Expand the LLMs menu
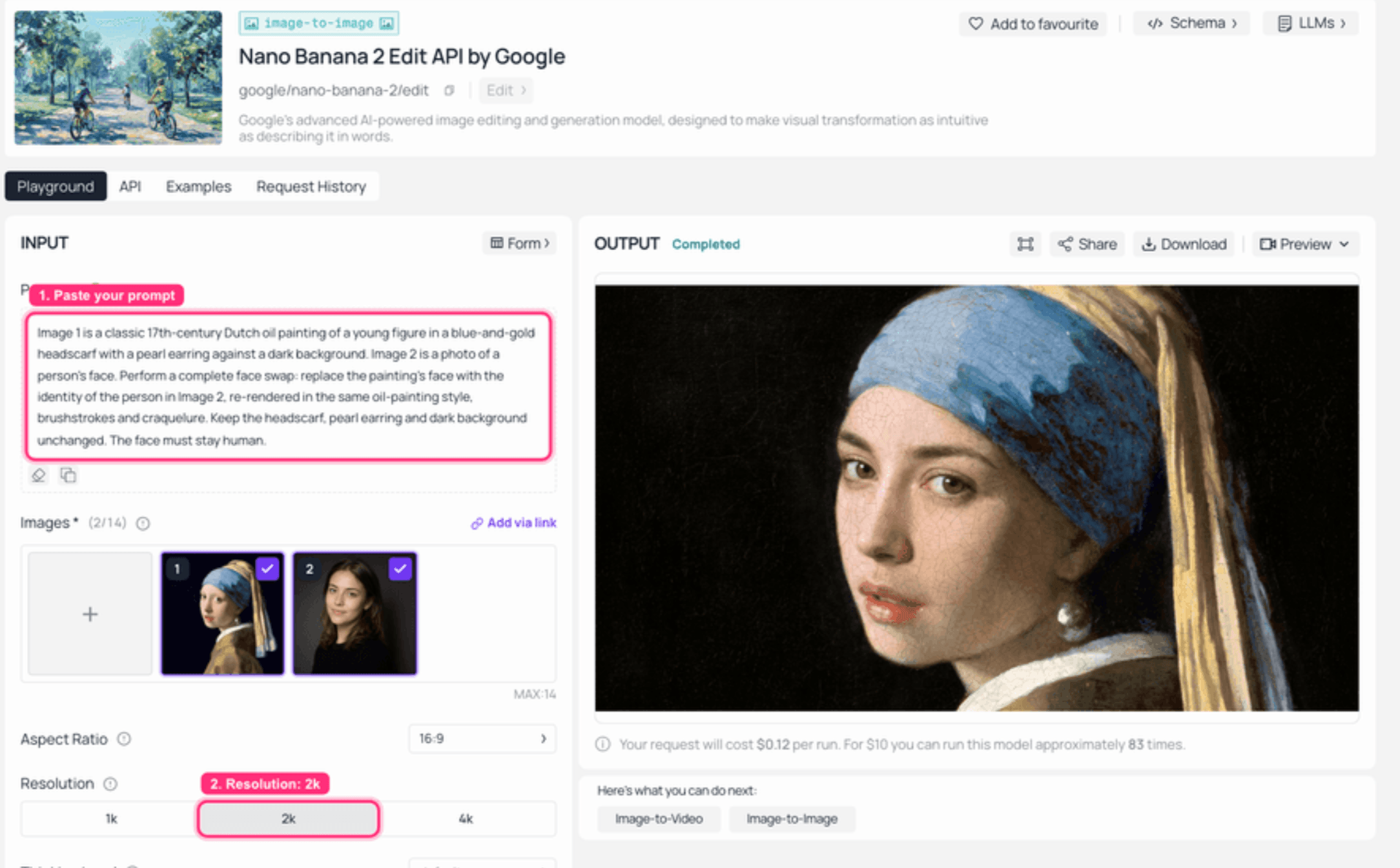The image size is (1400, 868). click(x=1311, y=23)
